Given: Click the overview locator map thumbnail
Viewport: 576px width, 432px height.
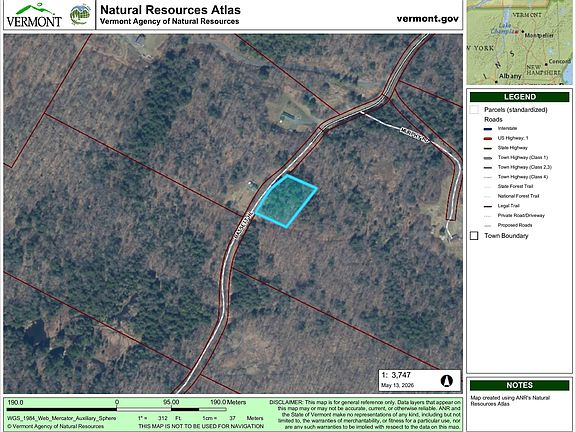Looking at the screenshot, I should (519, 42).
